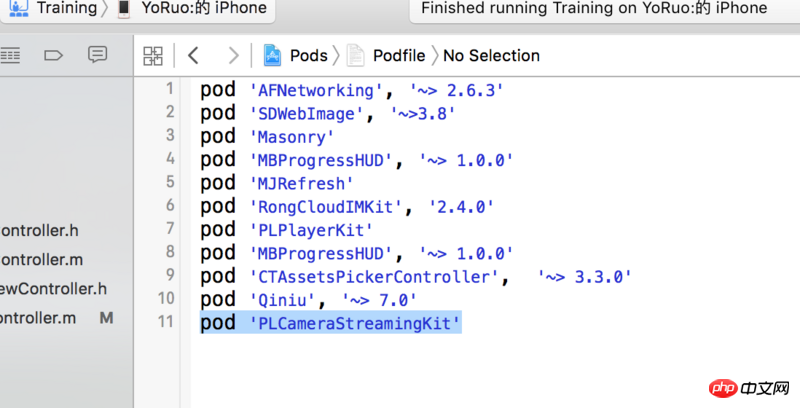Open the related items grid menu
Viewport: 800px width, 408px height.
(x=153, y=56)
